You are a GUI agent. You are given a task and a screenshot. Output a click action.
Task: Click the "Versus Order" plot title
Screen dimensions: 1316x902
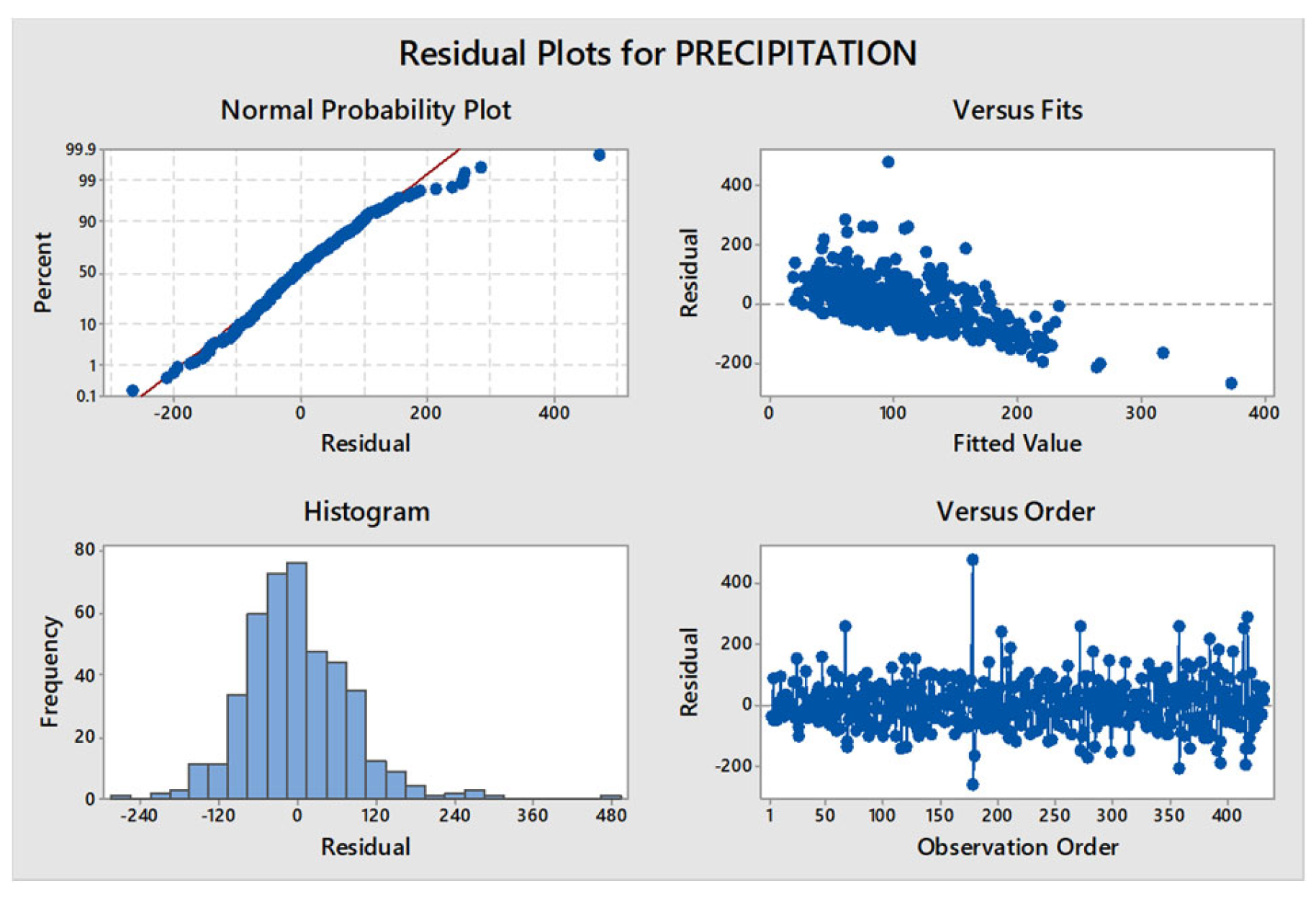point(1015,512)
